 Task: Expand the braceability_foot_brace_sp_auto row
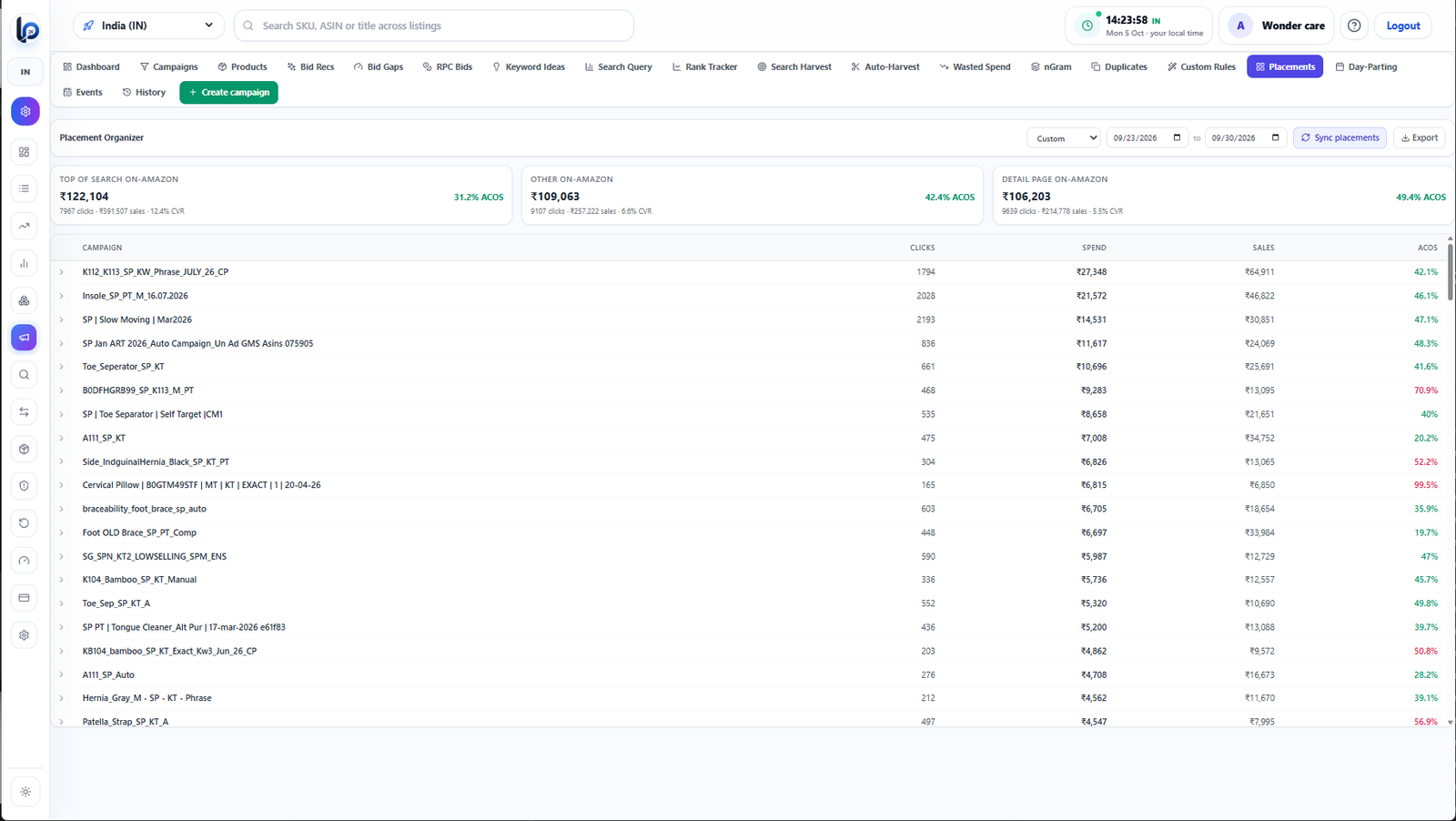point(62,509)
